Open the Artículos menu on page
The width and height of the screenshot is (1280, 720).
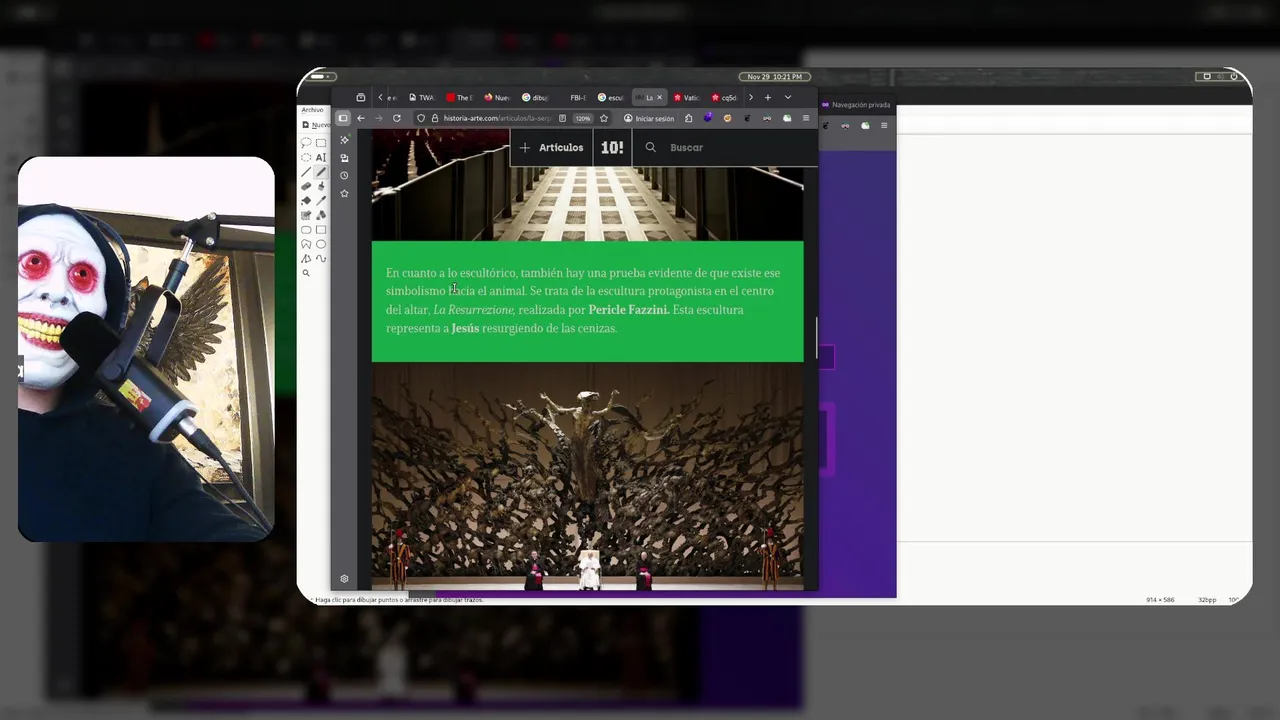point(552,147)
